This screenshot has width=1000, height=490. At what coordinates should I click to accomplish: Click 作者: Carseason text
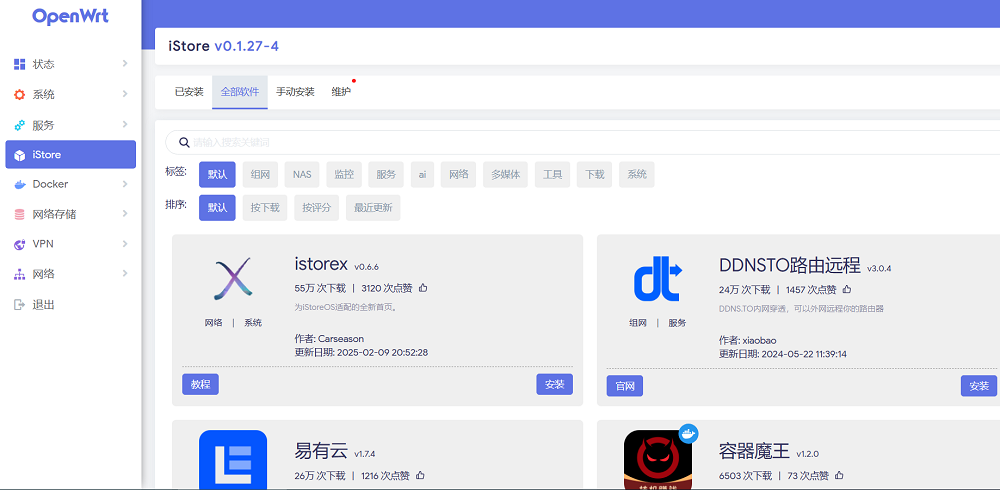pyautogui.click(x=329, y=338)
